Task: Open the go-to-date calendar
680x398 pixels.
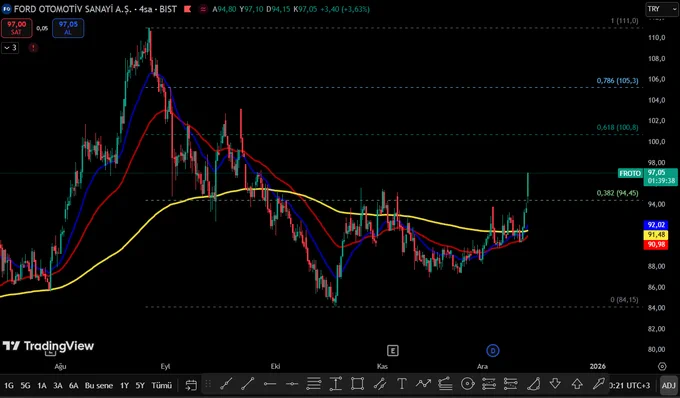Action: point(191,385)
